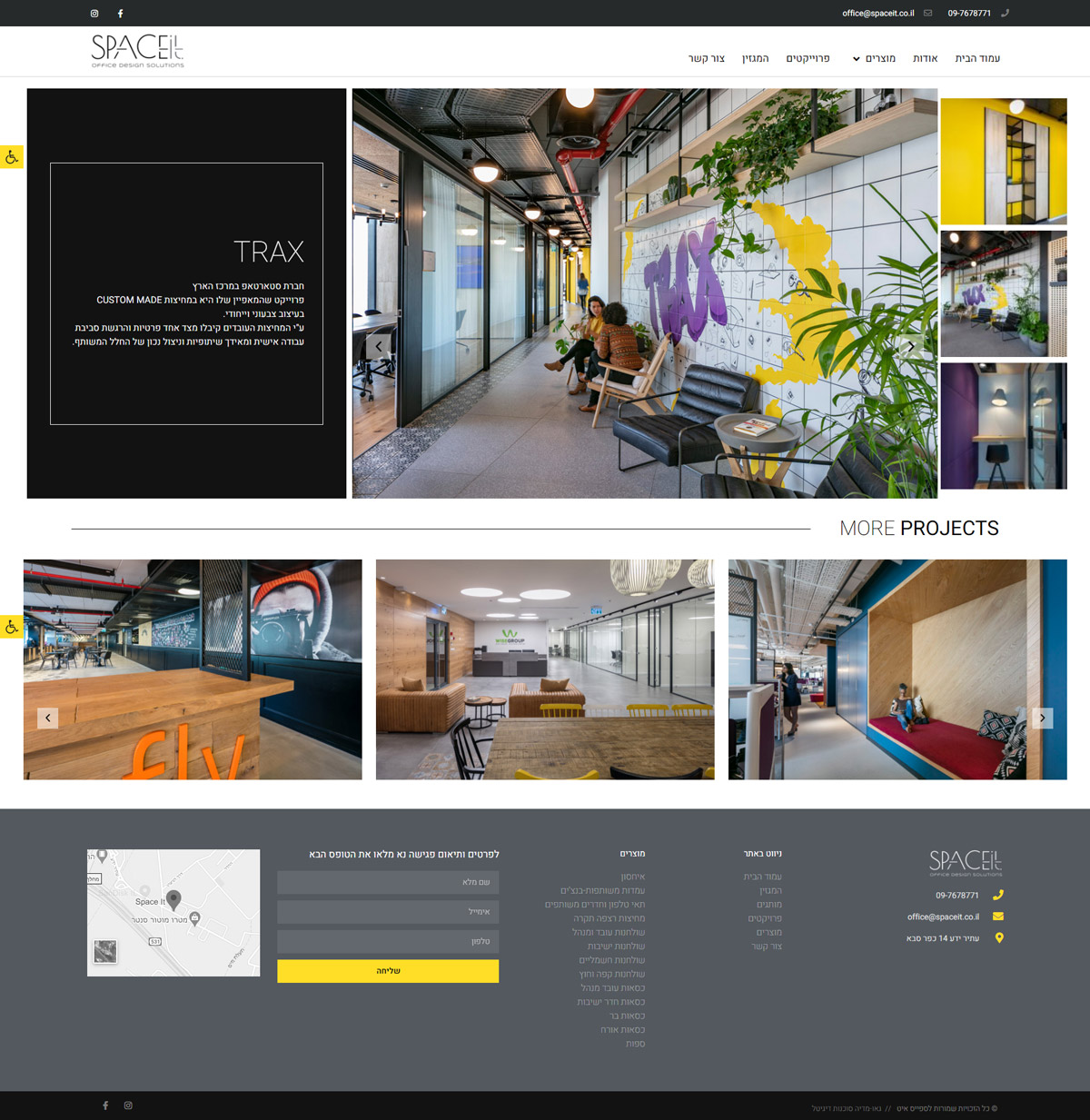
Task: Click the footer Facebook icon at bottom
Action: (105, 1105)
